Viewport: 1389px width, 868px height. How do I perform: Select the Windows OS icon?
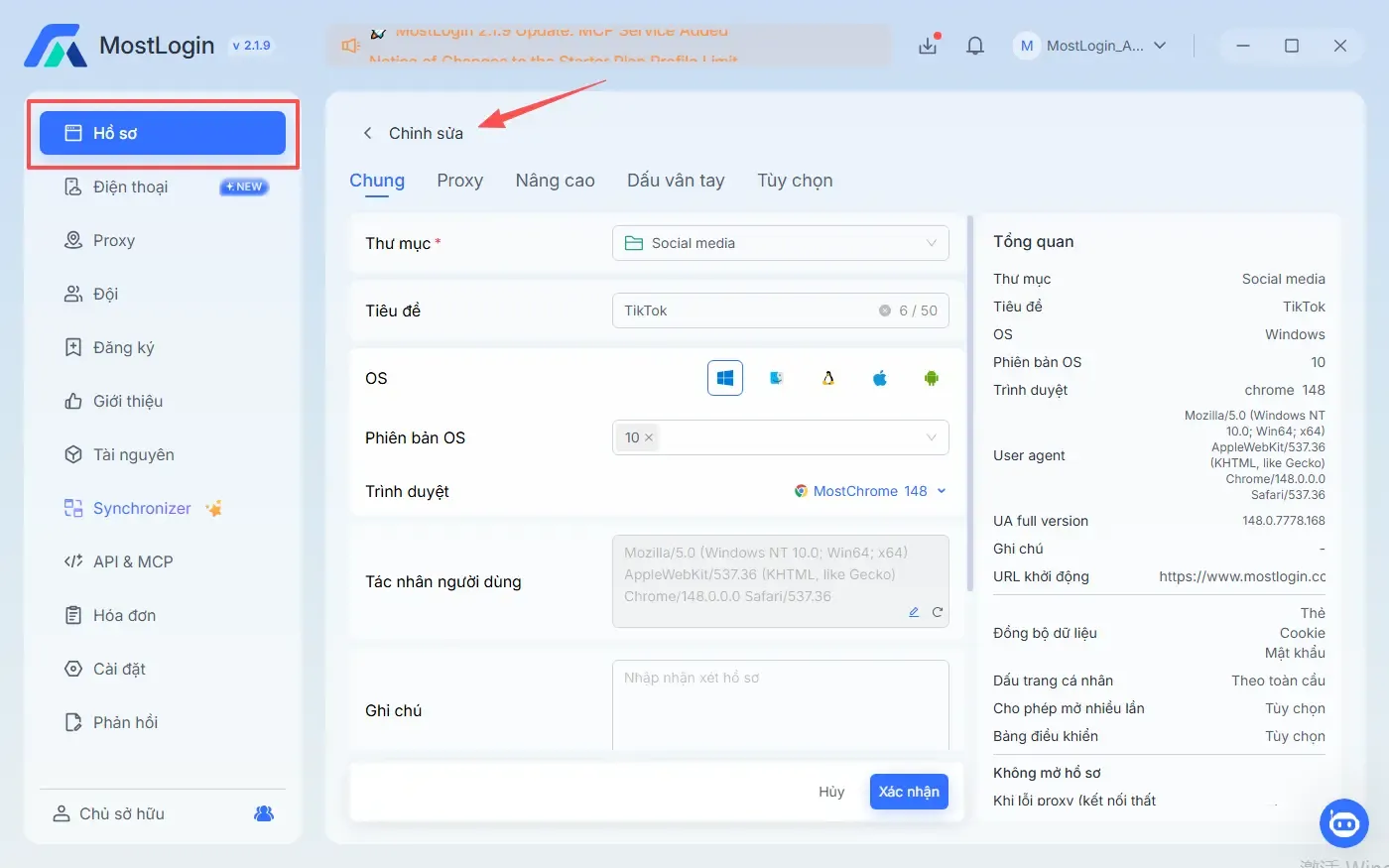[x=725, y=378]
